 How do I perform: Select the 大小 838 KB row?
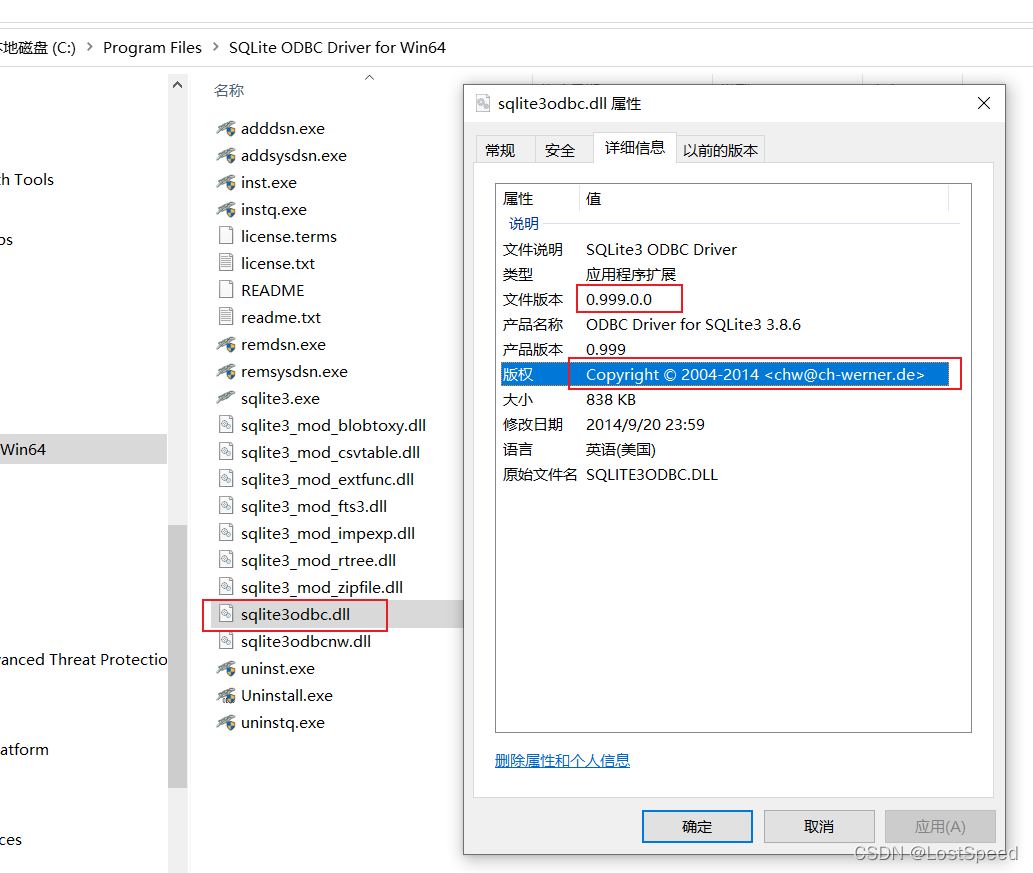725,400
